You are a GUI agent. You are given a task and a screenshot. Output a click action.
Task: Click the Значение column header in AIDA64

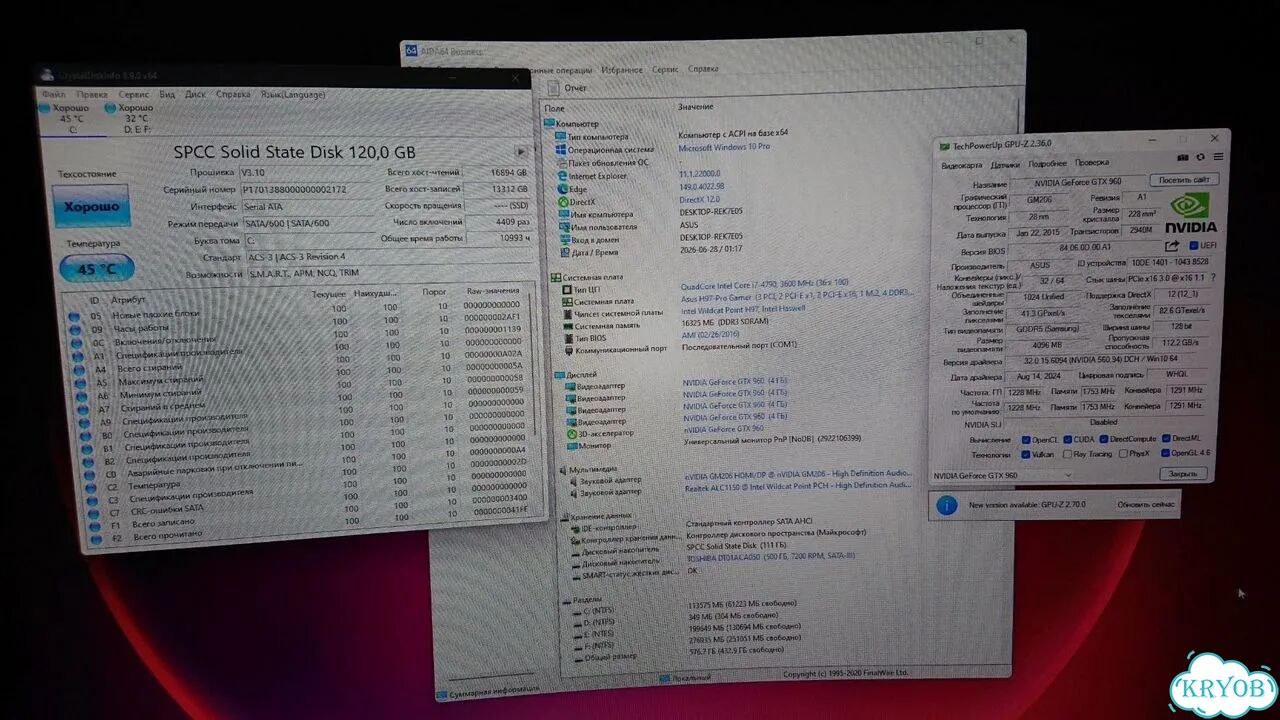[x=695, y=106]
